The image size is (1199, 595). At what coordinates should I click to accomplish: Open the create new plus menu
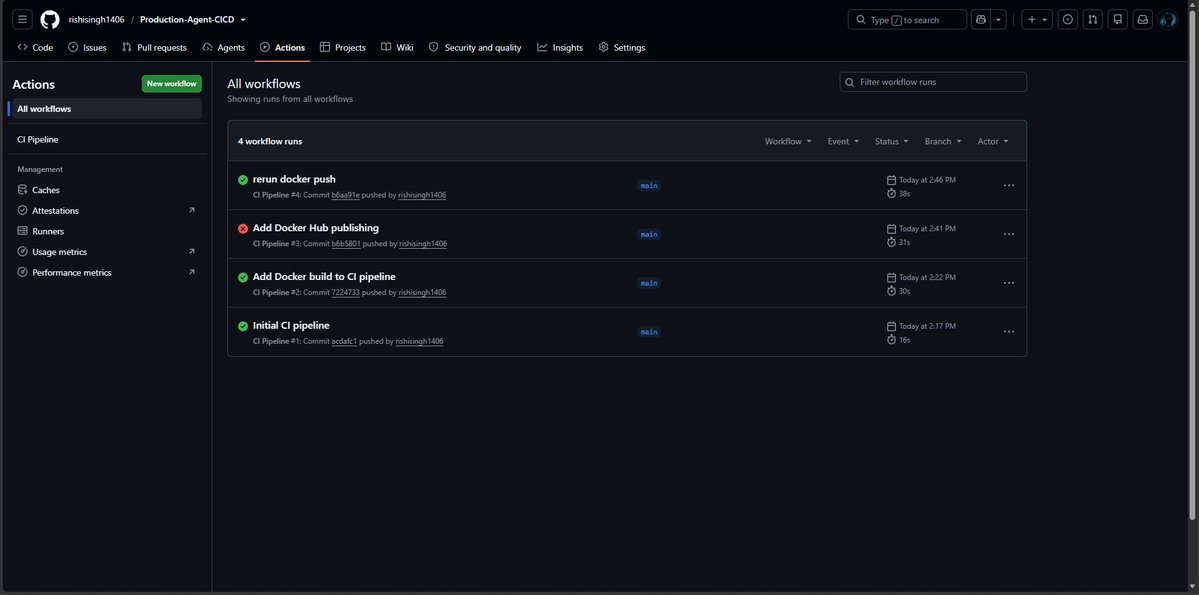(1037, 19)
